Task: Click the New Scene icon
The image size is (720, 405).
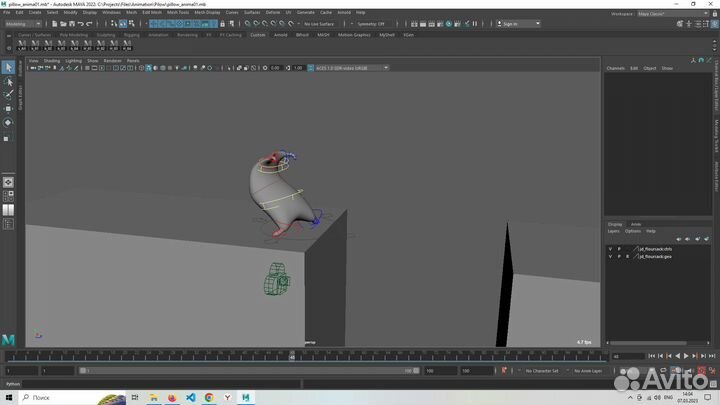Action: pyautogui.click(x=54, y=24)
